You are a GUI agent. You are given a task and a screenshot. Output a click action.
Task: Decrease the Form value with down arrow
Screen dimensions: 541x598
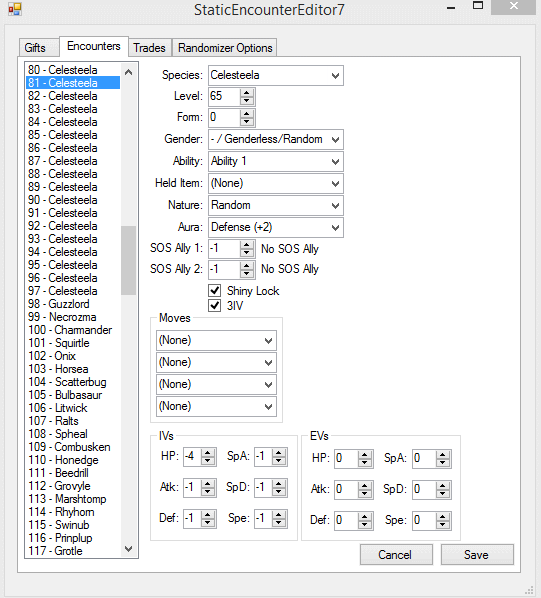[x=247, y=122]
